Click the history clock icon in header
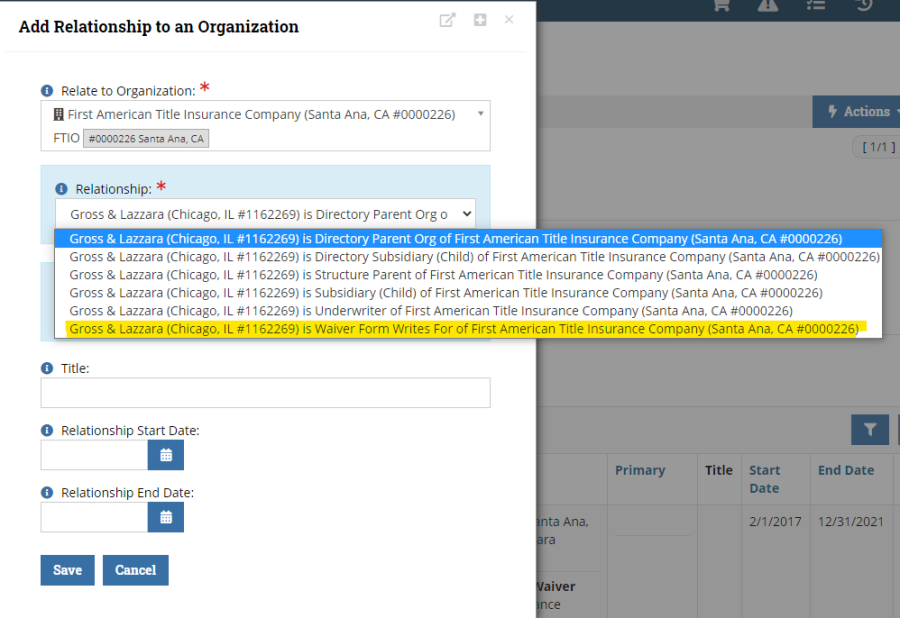Screen dimensions: 900x618 pos(864,5)
